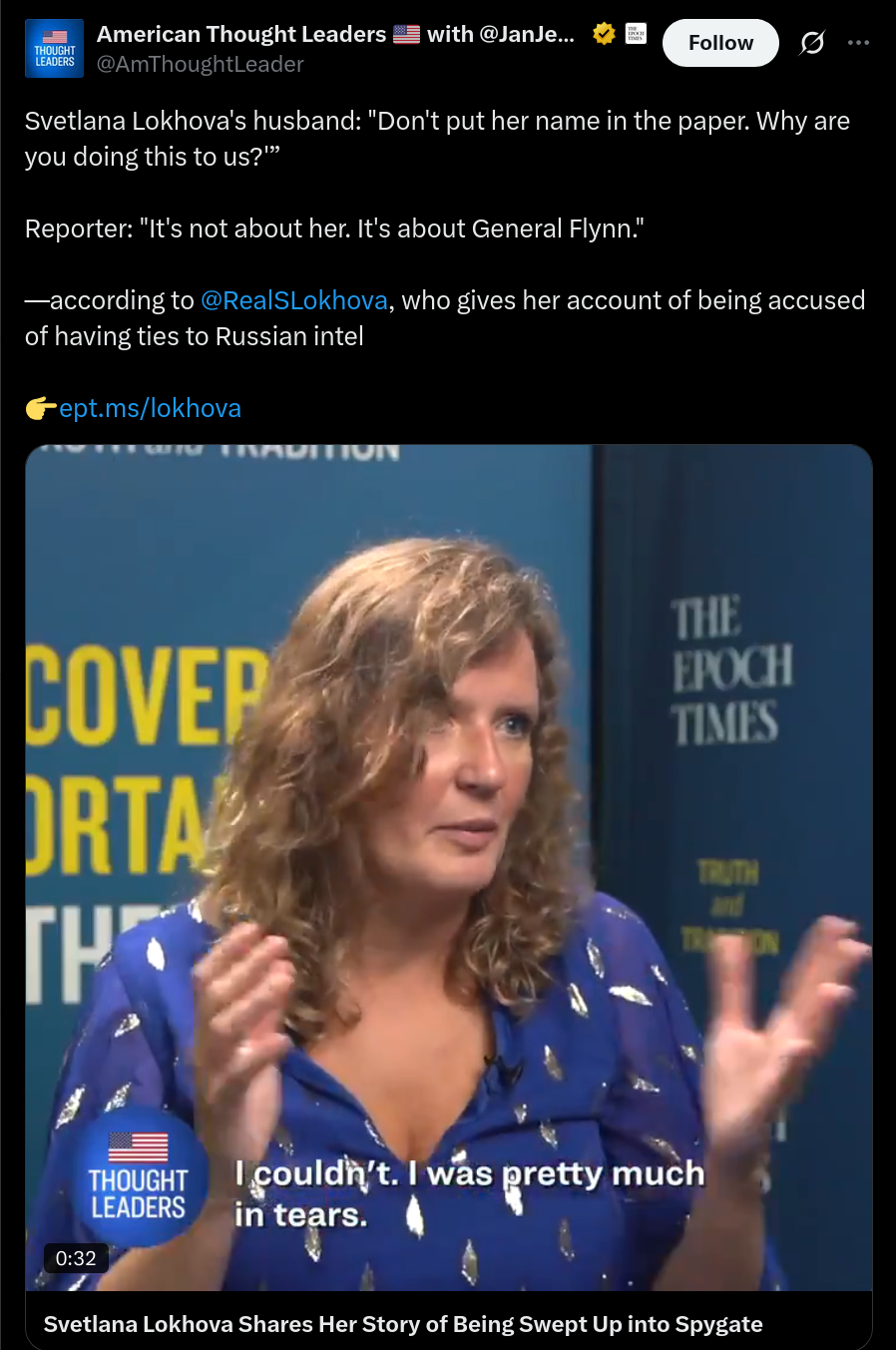Open the video title caption about Spygate

coord(403,1324)
